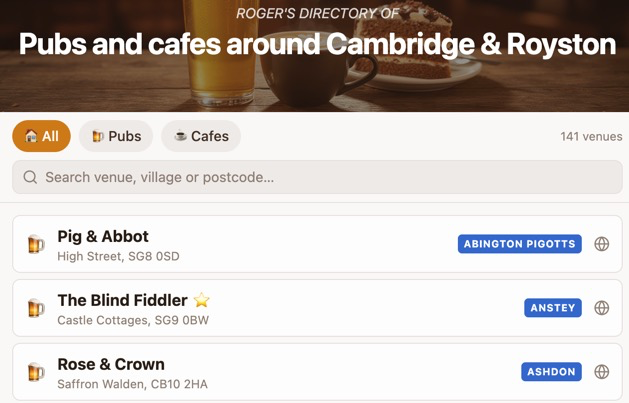Click the beer mug icon beside The Blind Fiddler
This screenshot has height=403, width=629.
point(36,308)
